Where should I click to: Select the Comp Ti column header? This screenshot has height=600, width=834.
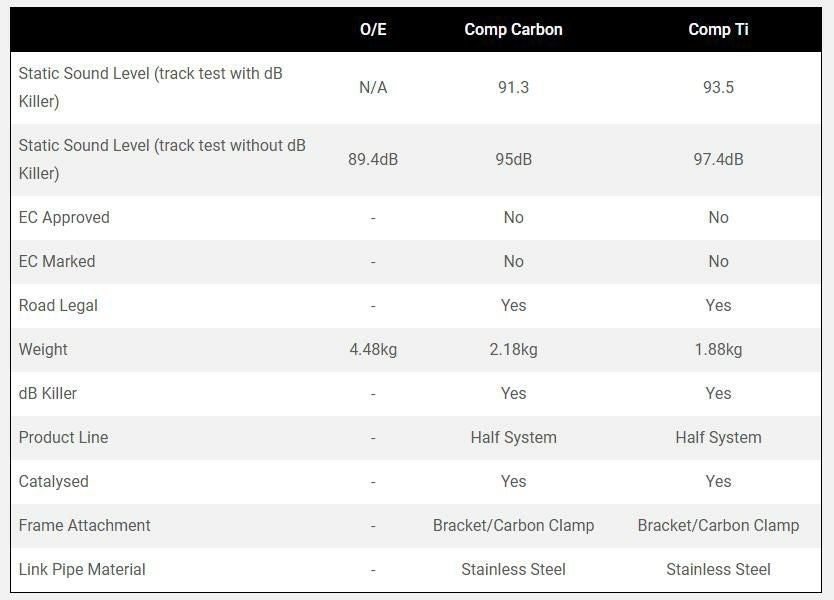(x=718, y=30)
